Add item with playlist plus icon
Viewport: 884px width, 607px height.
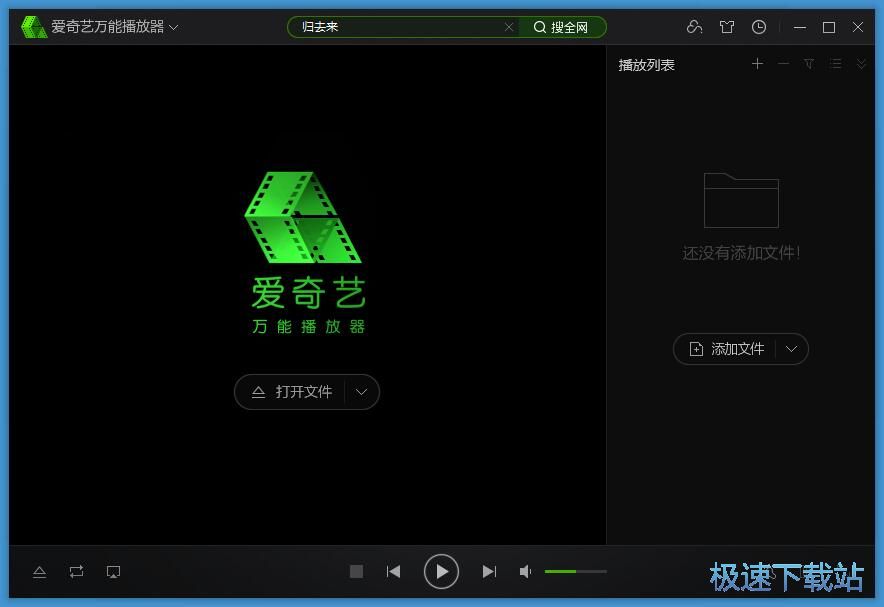tap(758, 64)
